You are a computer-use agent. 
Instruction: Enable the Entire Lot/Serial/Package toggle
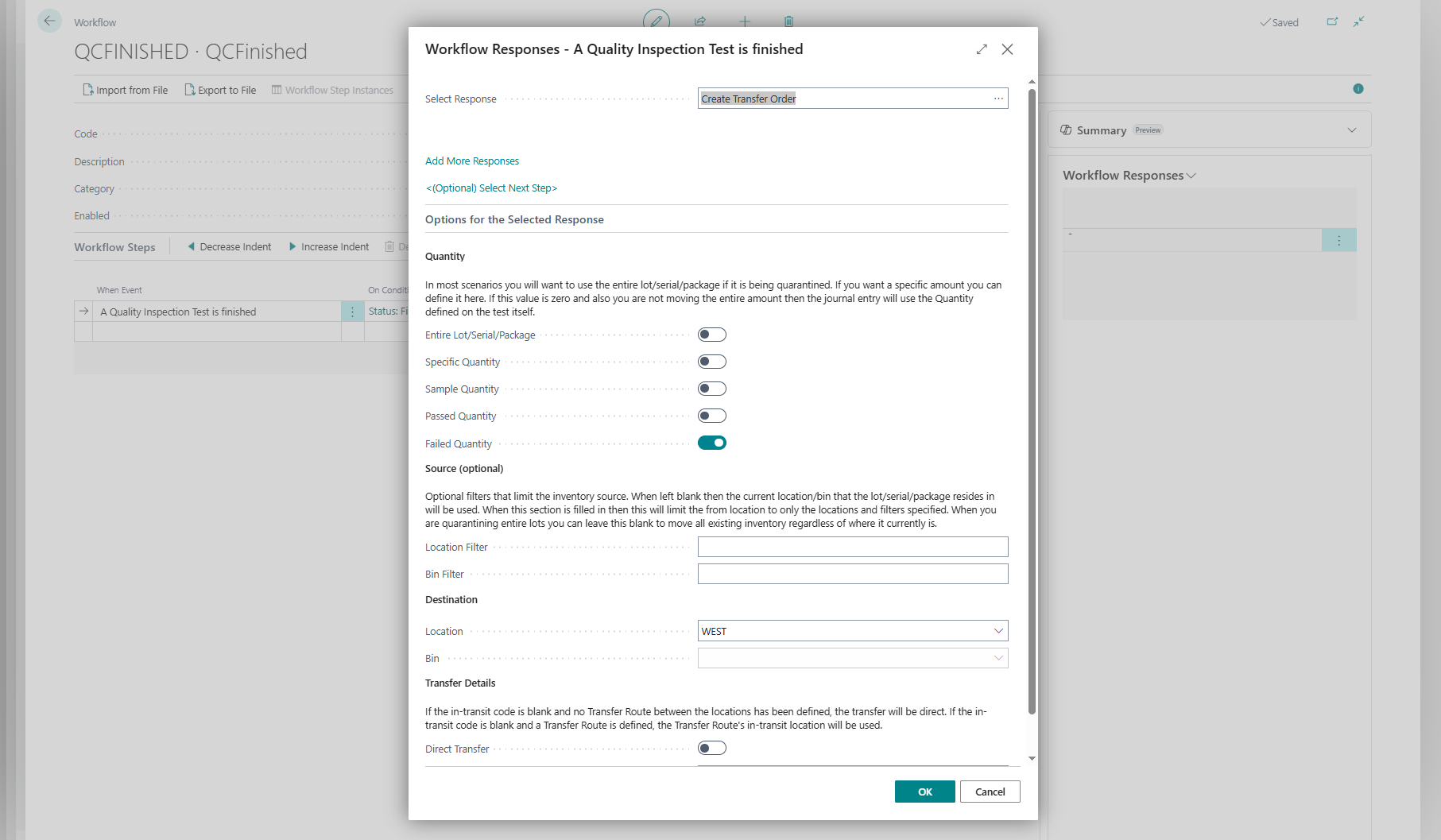pos(712,335)
